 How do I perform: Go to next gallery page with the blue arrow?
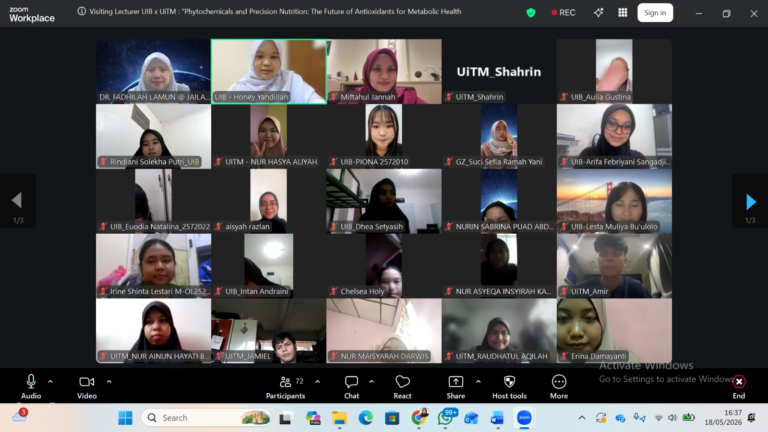point(750,201)
